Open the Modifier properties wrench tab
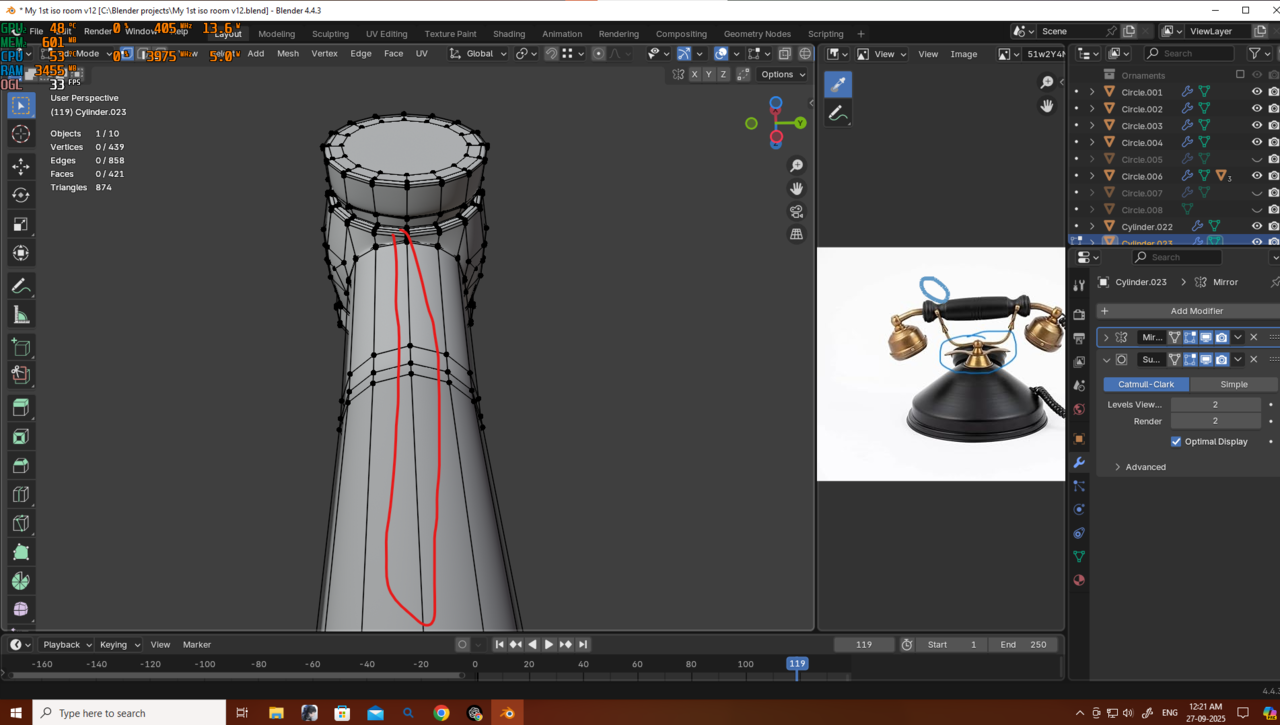Screen dimensions: 1280x725 1079,463
